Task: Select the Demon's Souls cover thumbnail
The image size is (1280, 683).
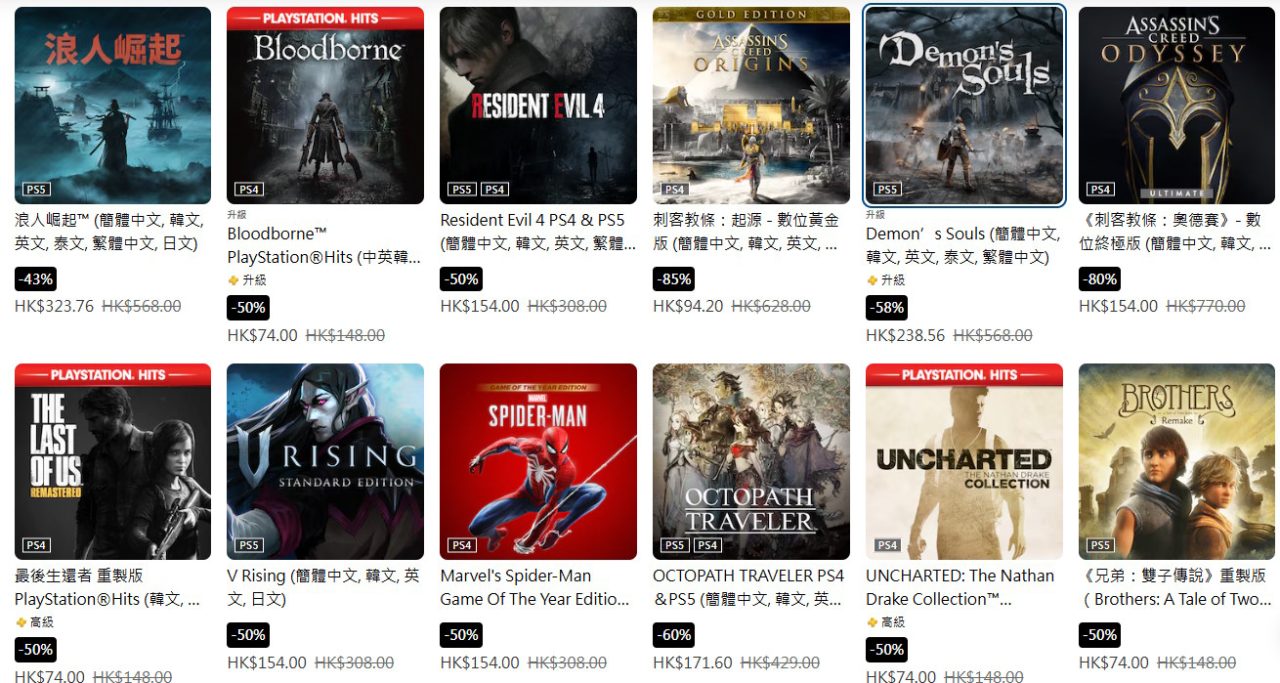Action: pos(964,105)
